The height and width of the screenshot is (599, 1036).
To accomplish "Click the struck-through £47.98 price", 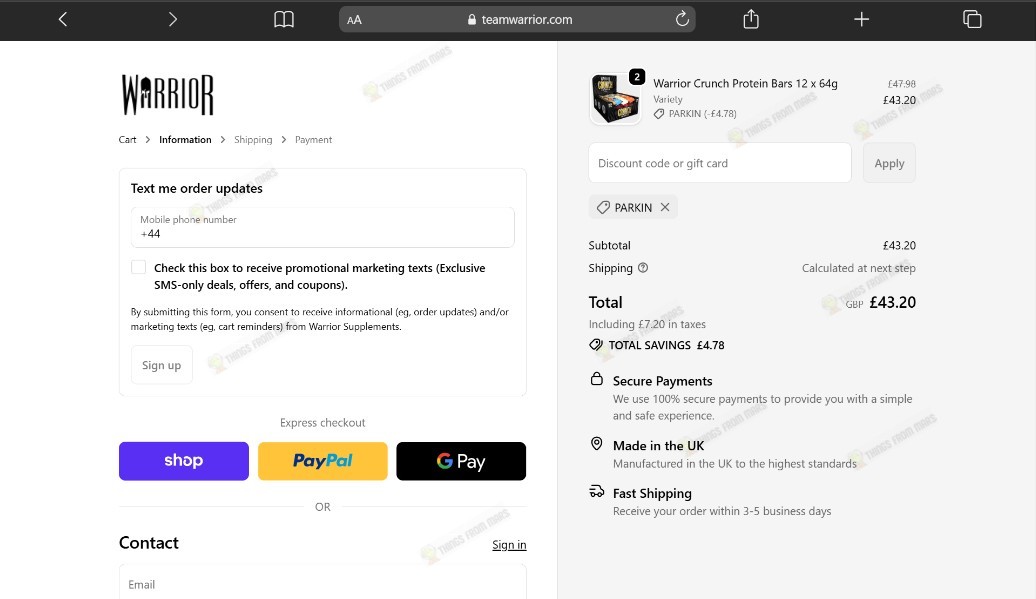I will pyautogui.click(x=901, y=84).
